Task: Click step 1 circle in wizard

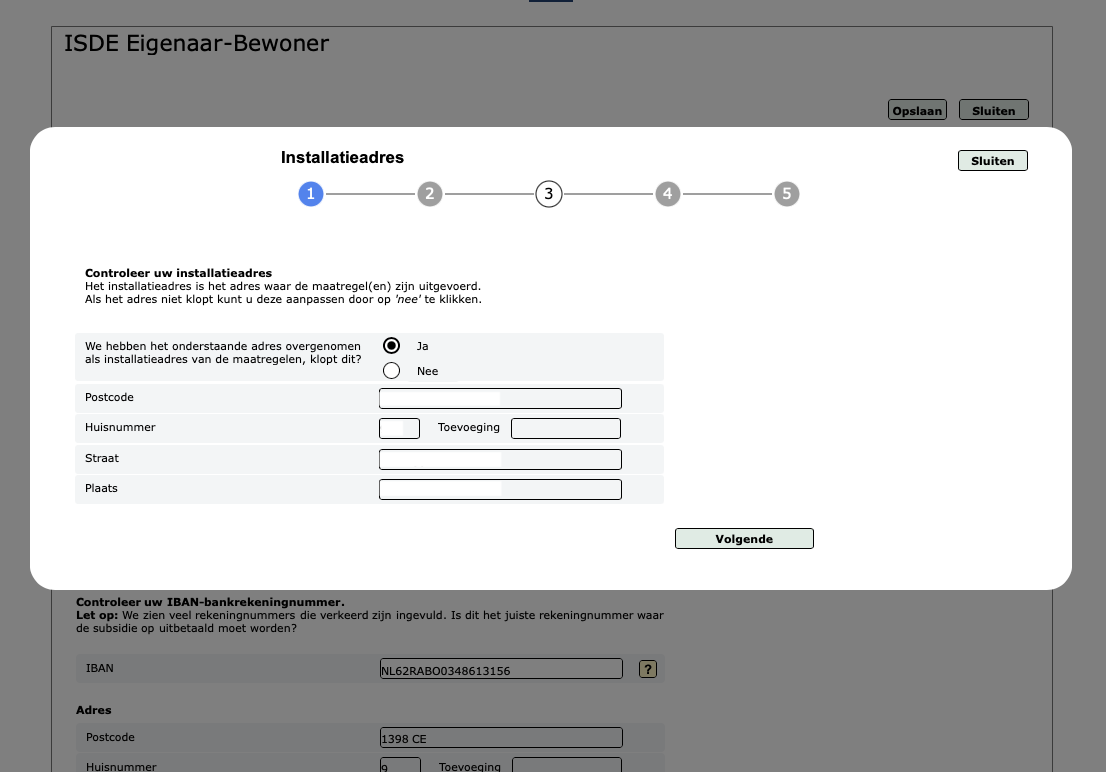Action: click(311, 194)
